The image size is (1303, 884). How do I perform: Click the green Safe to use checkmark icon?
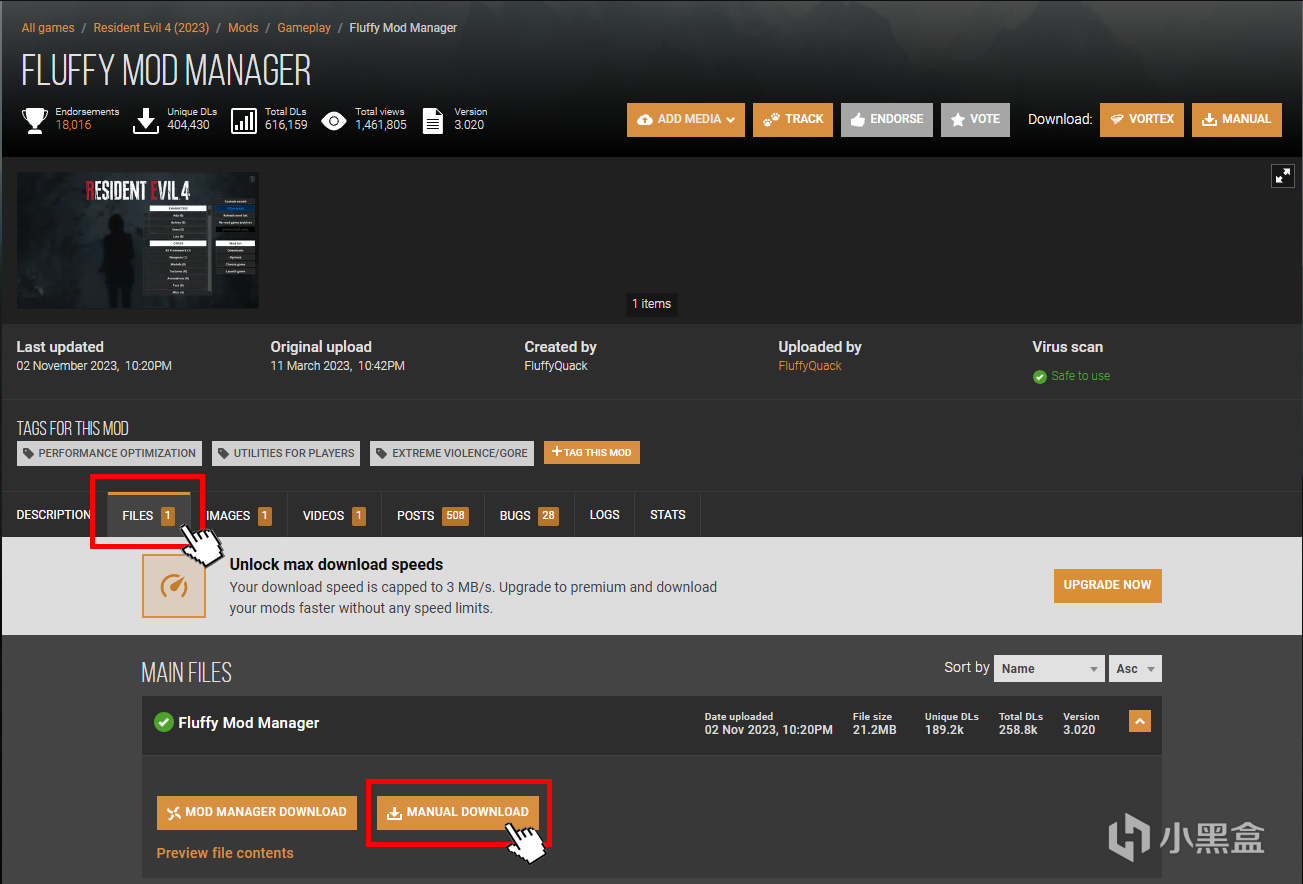pos(1040,377)
